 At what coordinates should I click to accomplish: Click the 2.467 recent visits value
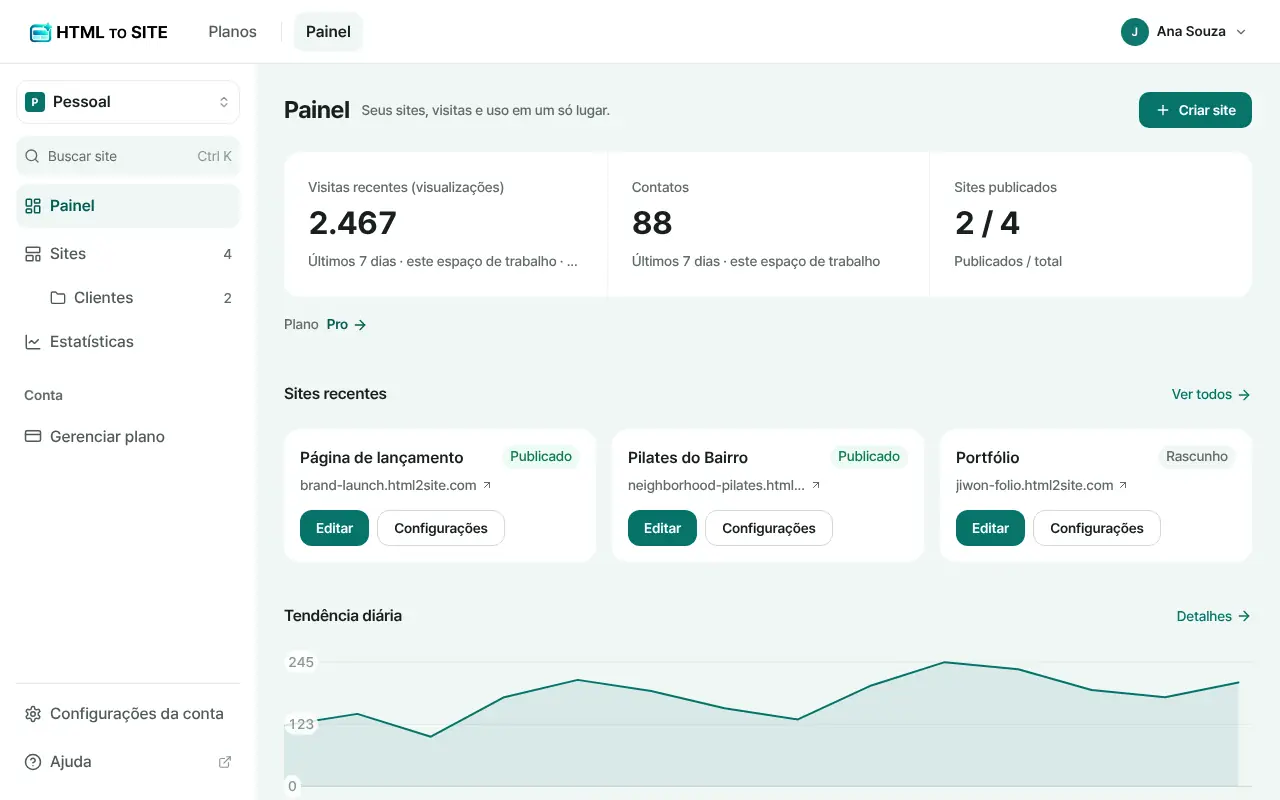[x=352, y=222]
